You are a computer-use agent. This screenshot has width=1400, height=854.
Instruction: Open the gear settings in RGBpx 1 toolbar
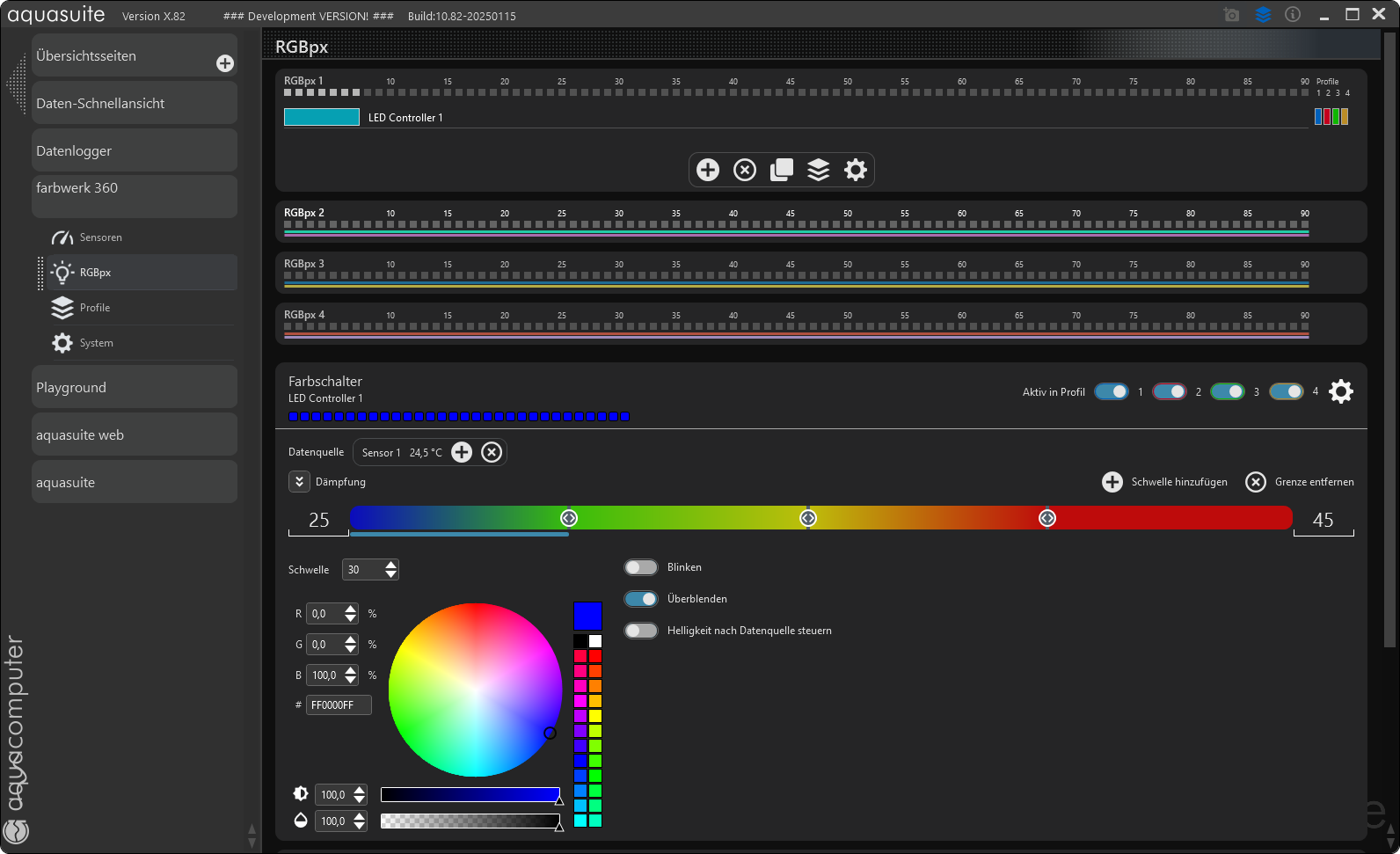tap(856, 170)
